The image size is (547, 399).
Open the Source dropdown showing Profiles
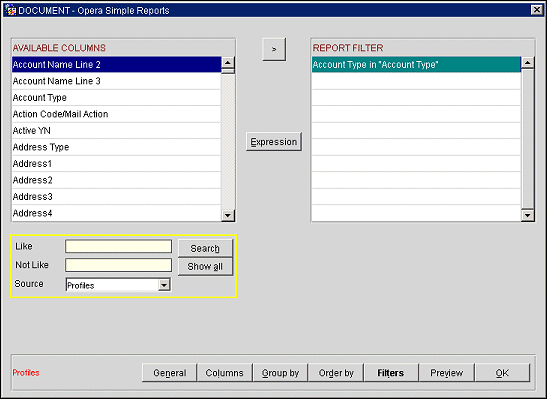click(x=118, y=285)
